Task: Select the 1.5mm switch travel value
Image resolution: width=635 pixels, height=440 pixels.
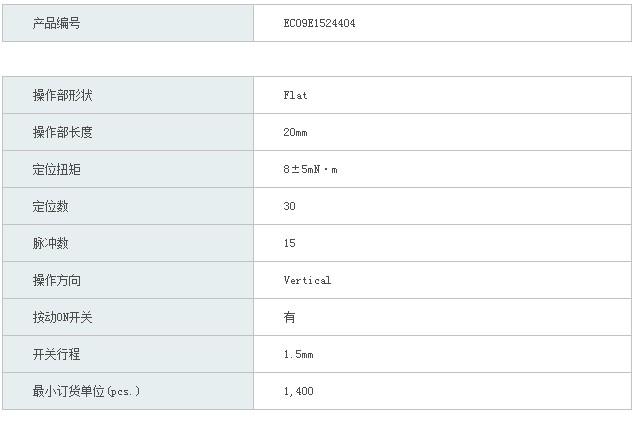Action: 298,355
